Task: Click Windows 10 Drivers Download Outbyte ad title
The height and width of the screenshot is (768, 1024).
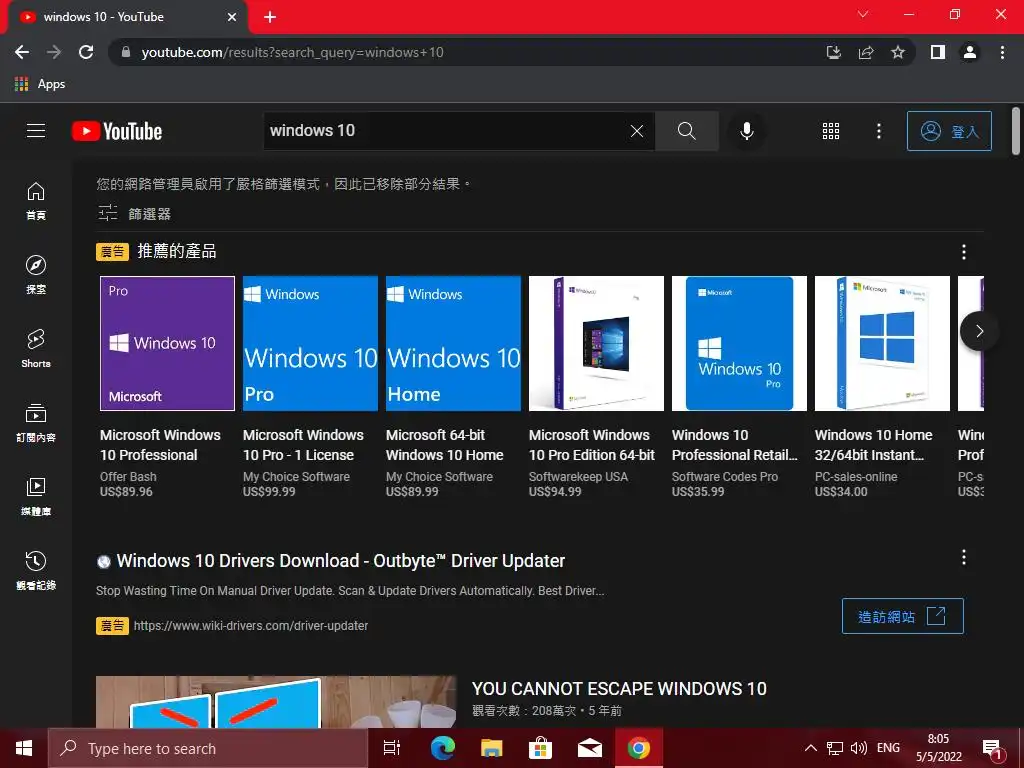Action: coord(340,561)
